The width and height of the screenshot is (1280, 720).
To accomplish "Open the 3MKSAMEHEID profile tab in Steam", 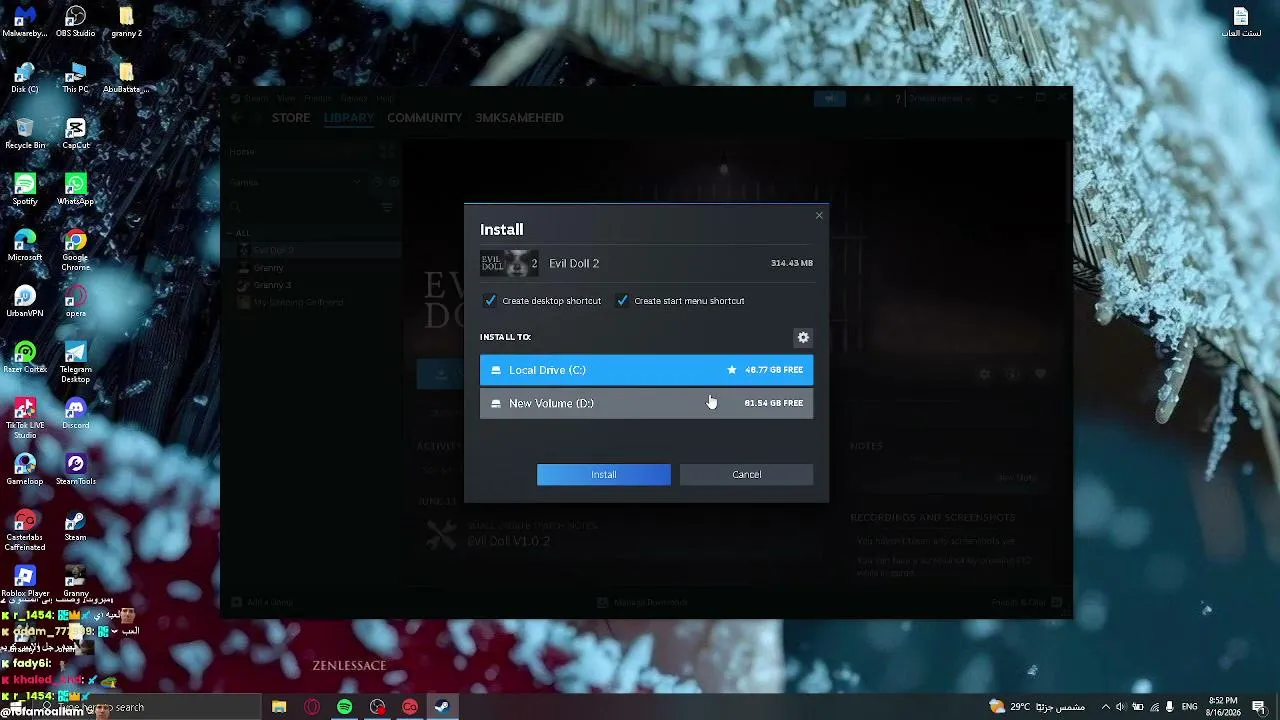I will pos(519,118).
